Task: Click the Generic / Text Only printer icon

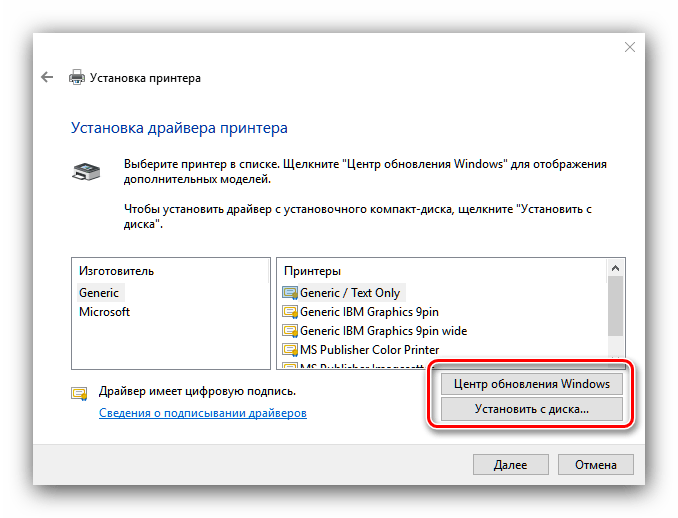Action: pyautogui.click(x=290, y=293)
